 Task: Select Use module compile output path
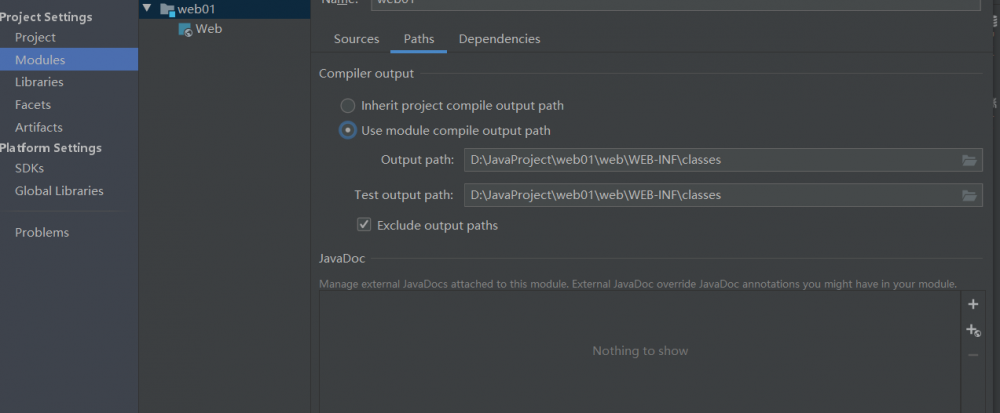(348, 130)
